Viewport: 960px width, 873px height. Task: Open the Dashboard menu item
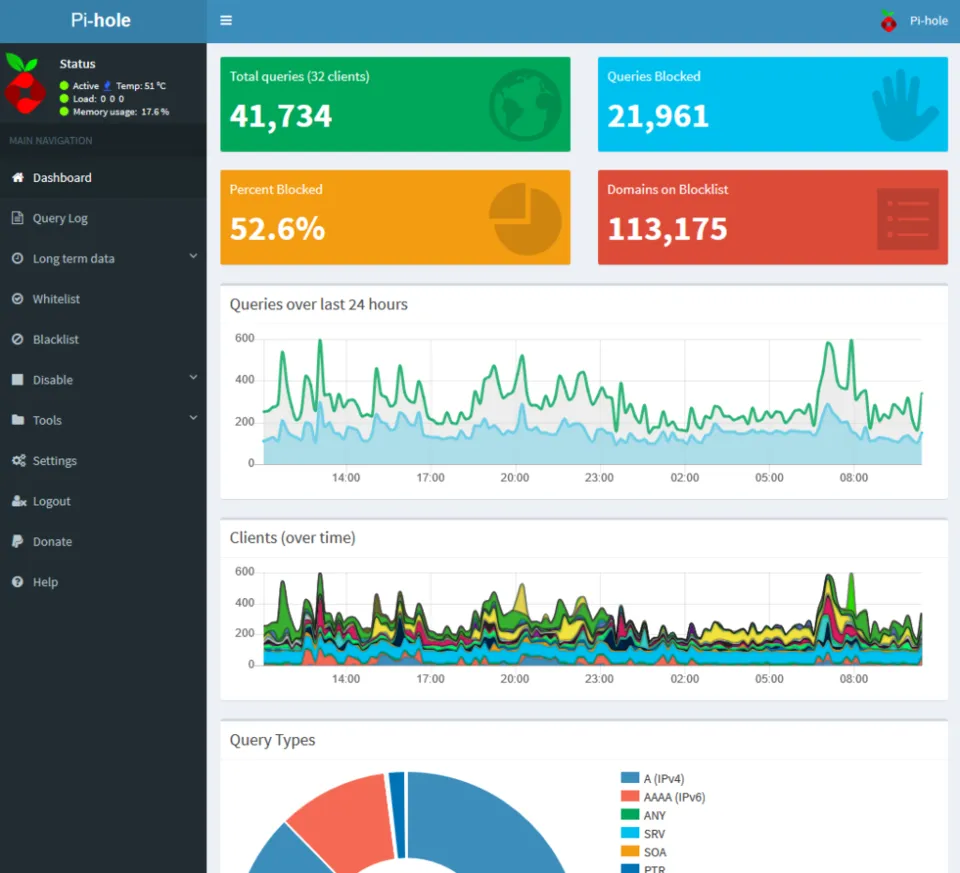(x=103, y=178)
